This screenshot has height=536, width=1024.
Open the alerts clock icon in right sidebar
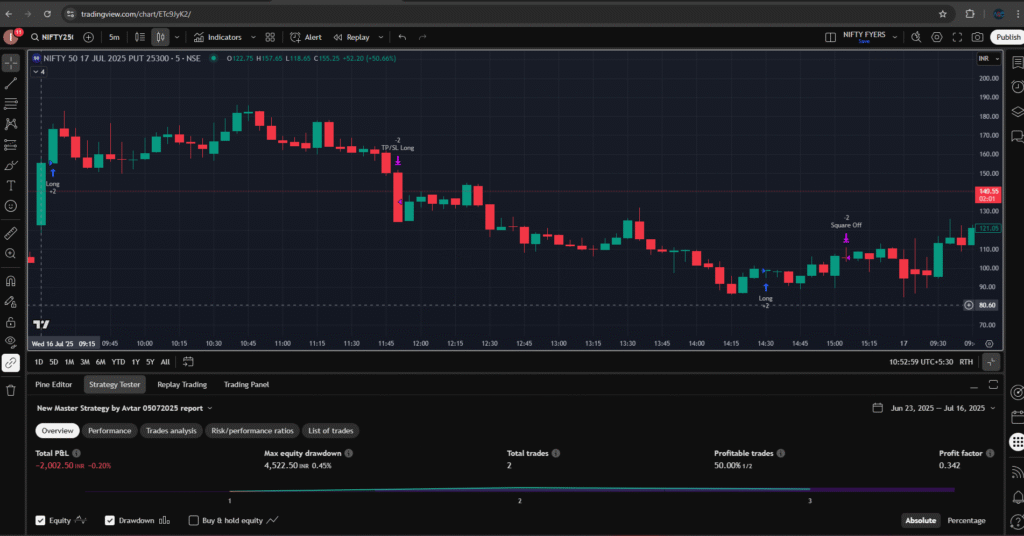1017,87
